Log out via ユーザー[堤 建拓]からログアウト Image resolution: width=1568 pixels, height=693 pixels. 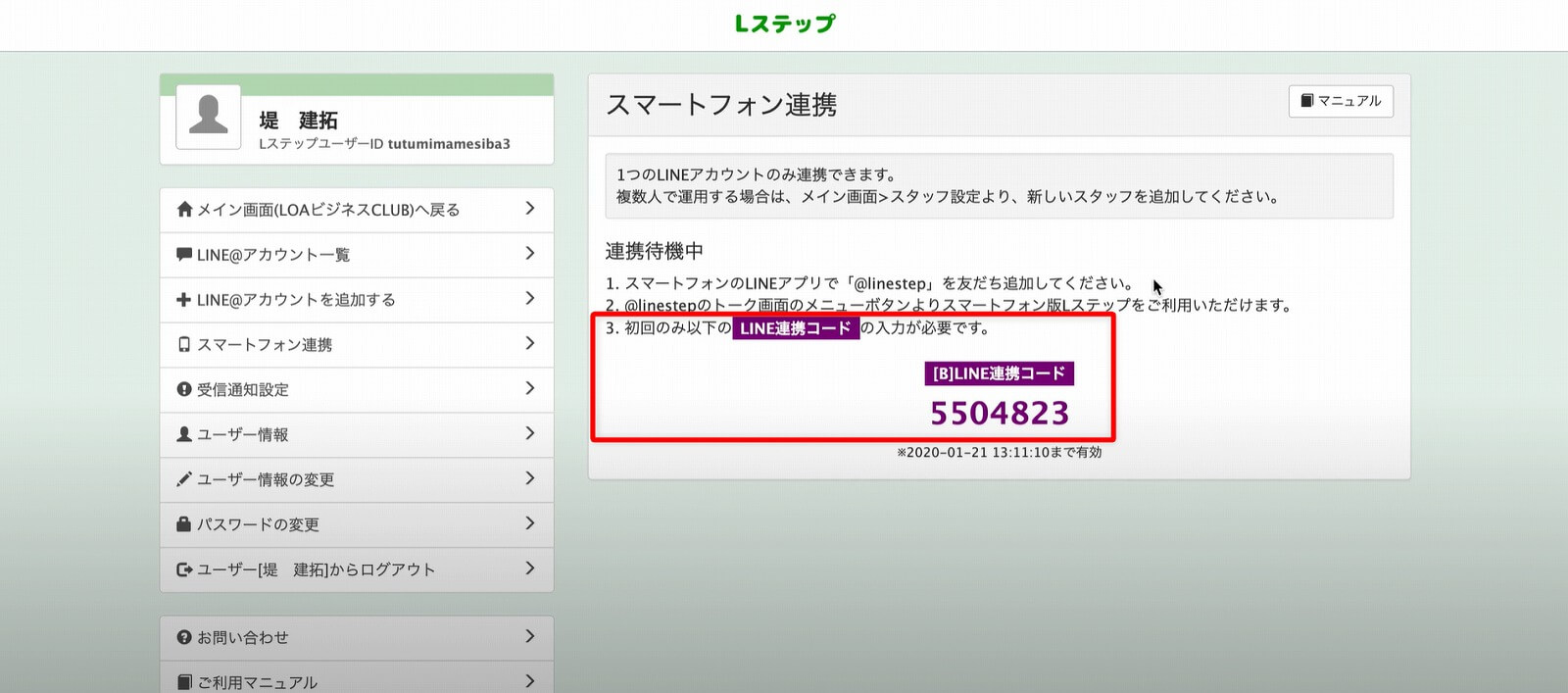[356, 569]
